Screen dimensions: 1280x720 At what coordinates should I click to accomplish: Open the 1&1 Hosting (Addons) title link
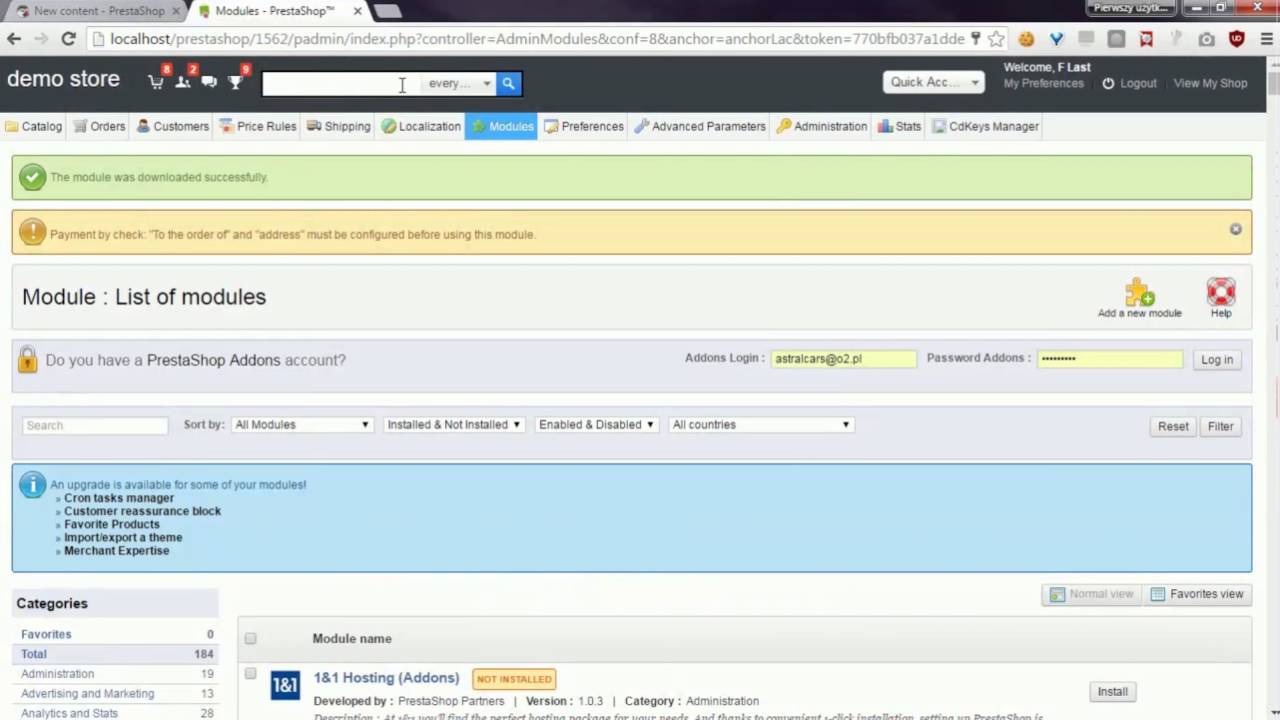pos(386,678)
